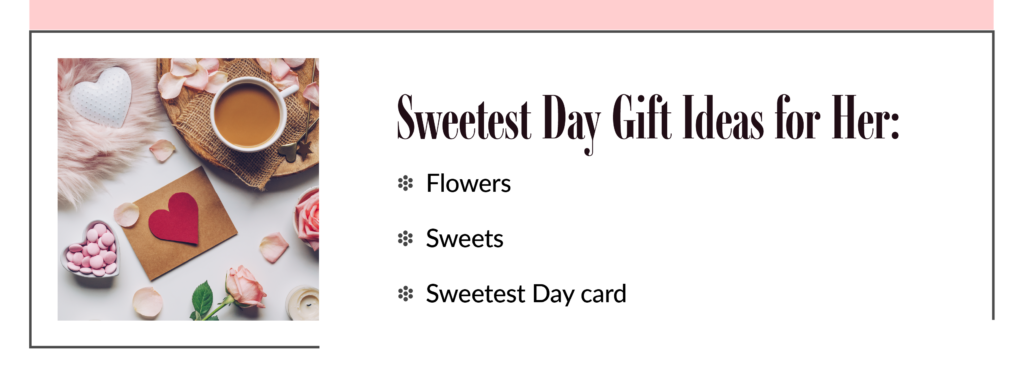Image resolution: width=1024 pixels, height=377 pixels.
Task: Click the Sweets list item text
Action: [x=464, y=239]
